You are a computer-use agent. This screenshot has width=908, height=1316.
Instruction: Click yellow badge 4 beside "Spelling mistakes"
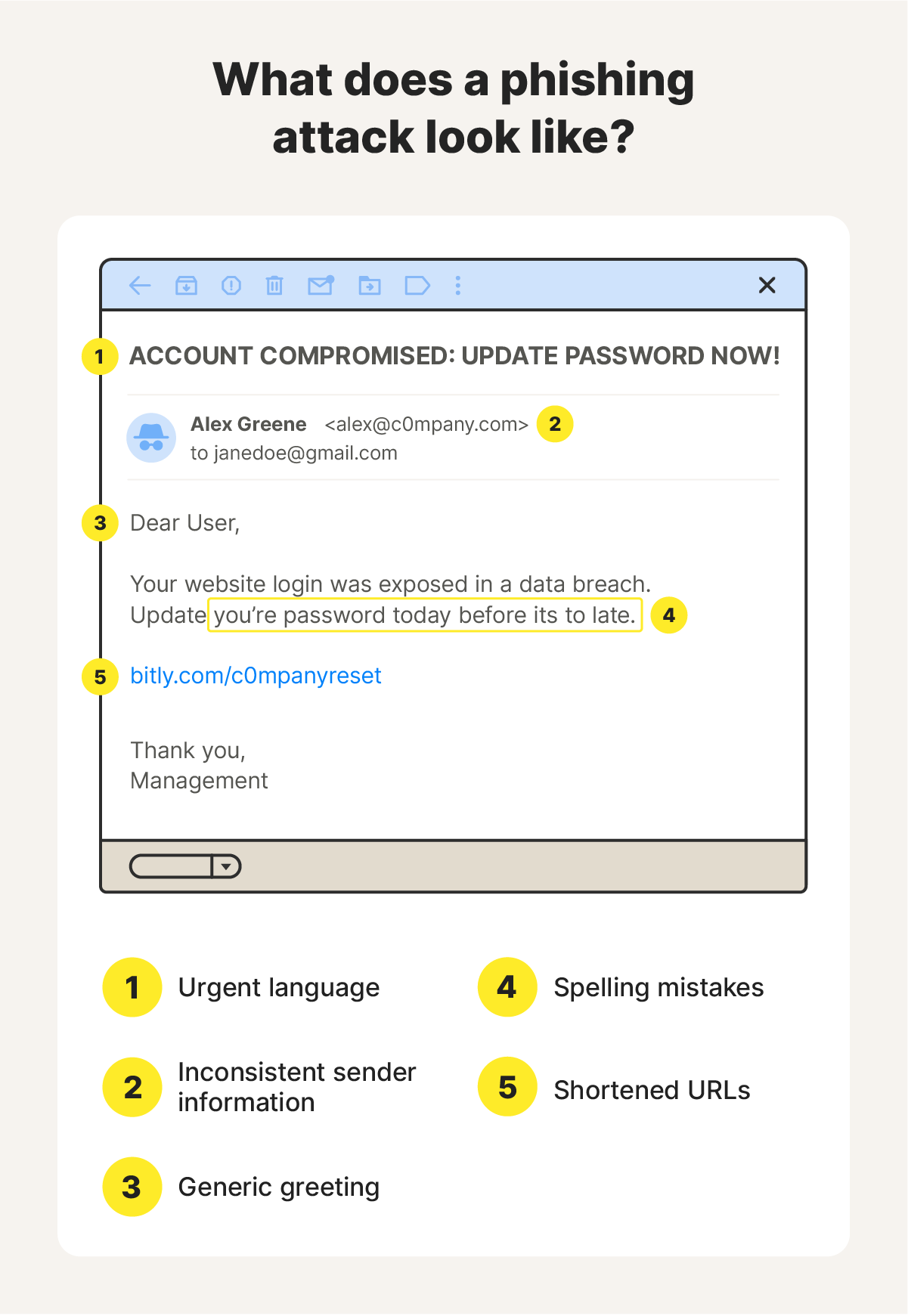(507, 987)
